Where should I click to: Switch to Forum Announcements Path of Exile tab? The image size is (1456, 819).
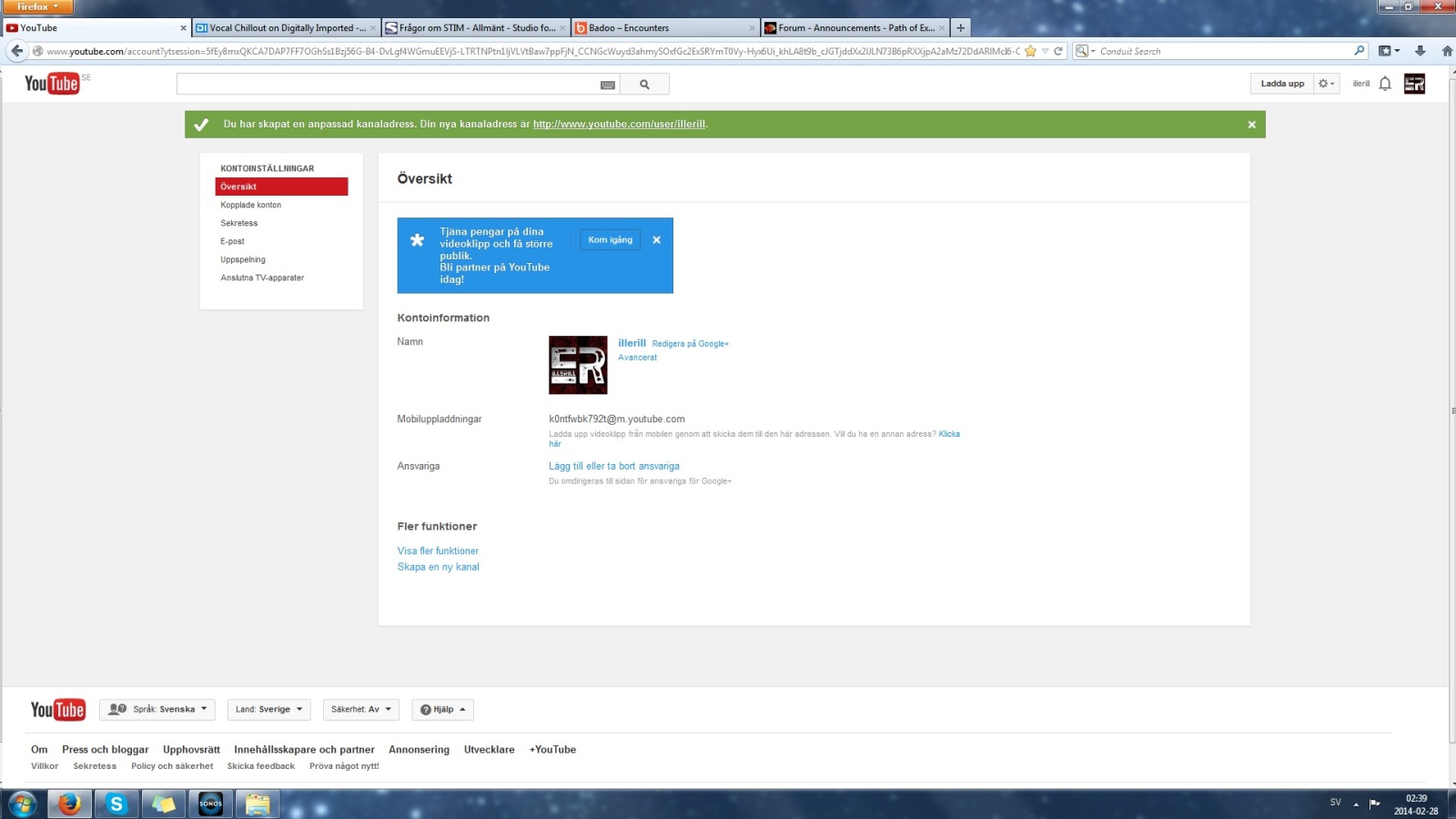coord(854,28)
